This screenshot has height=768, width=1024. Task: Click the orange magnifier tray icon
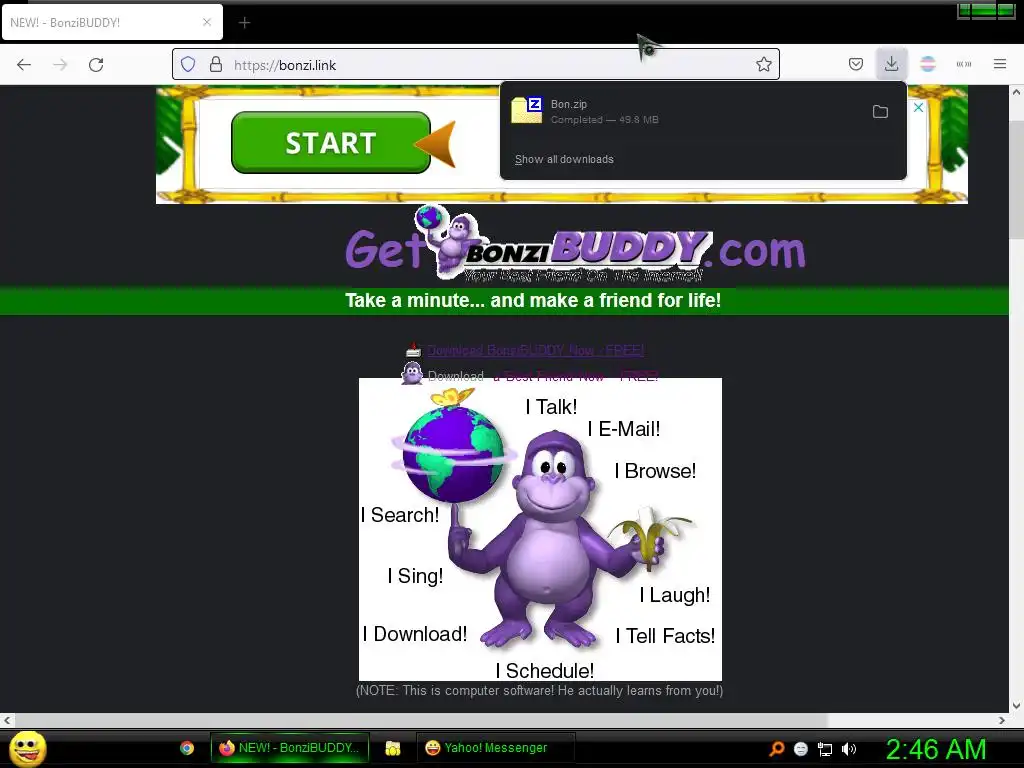776,748
